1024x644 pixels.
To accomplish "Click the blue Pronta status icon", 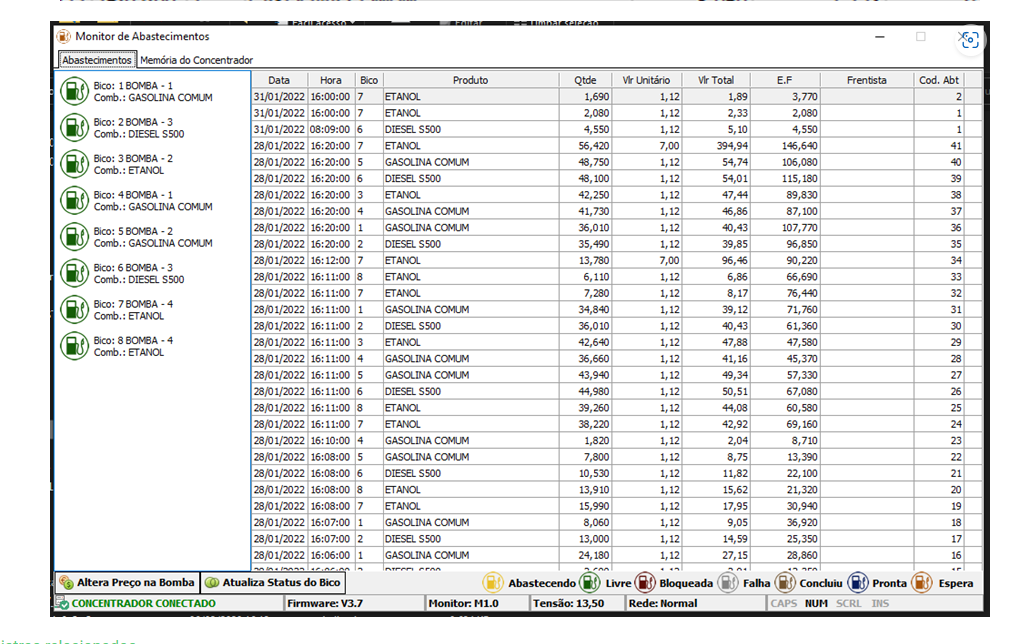I will pos(857,583).
